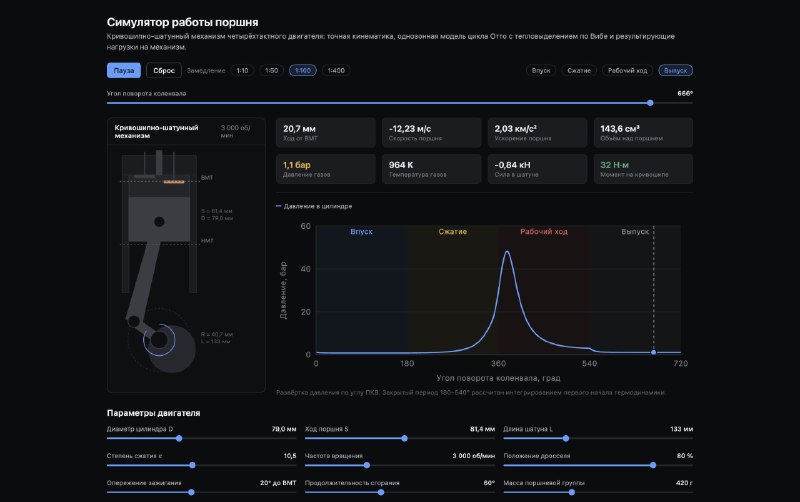Click the Давление, бар vertical axis title

[x=283, y=290]
